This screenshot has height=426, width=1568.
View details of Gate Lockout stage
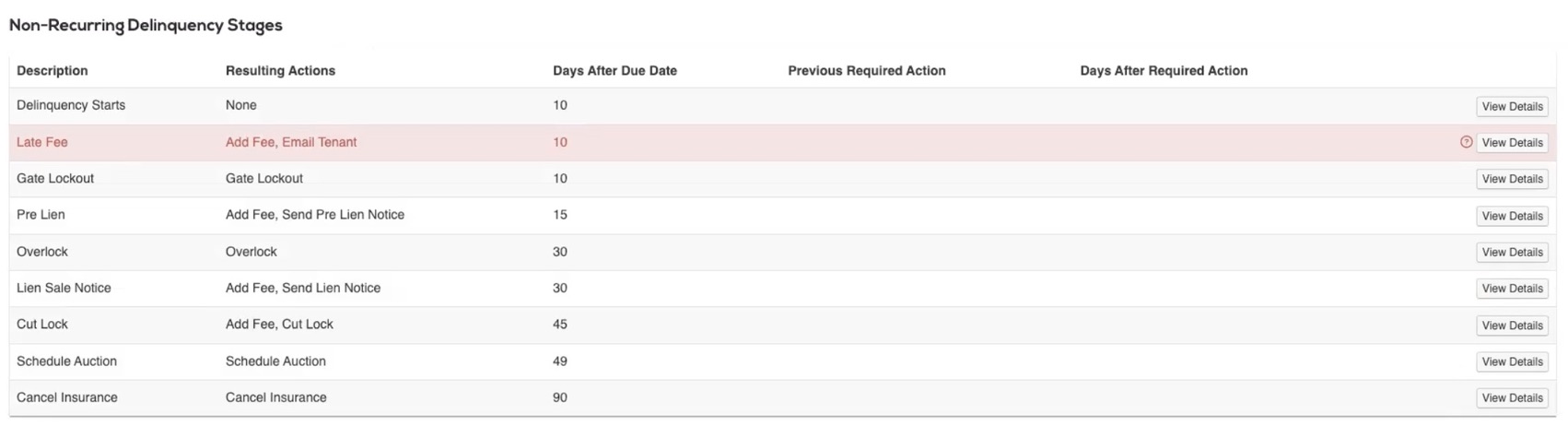[x=1512, y=179]
